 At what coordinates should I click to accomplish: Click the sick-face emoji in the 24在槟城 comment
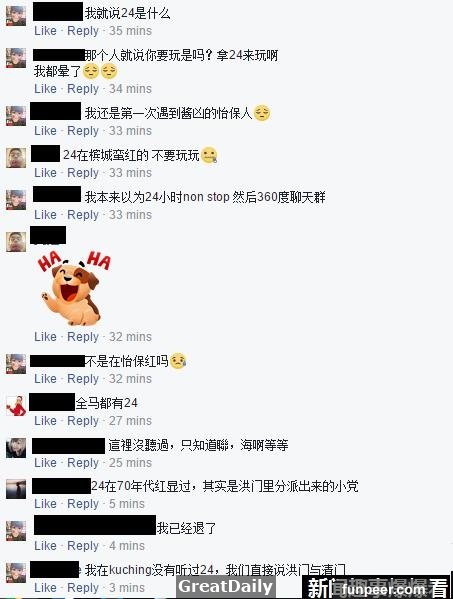(209, 155)
